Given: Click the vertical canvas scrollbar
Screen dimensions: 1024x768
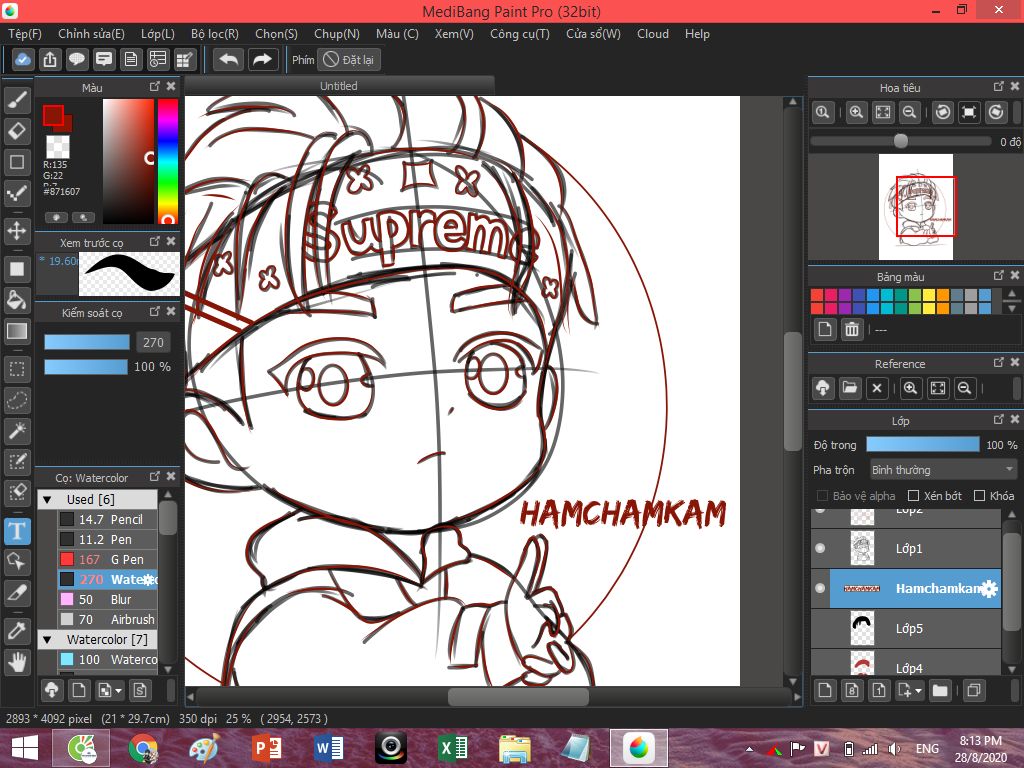Looking at the screenshot, I should point(792,391).
